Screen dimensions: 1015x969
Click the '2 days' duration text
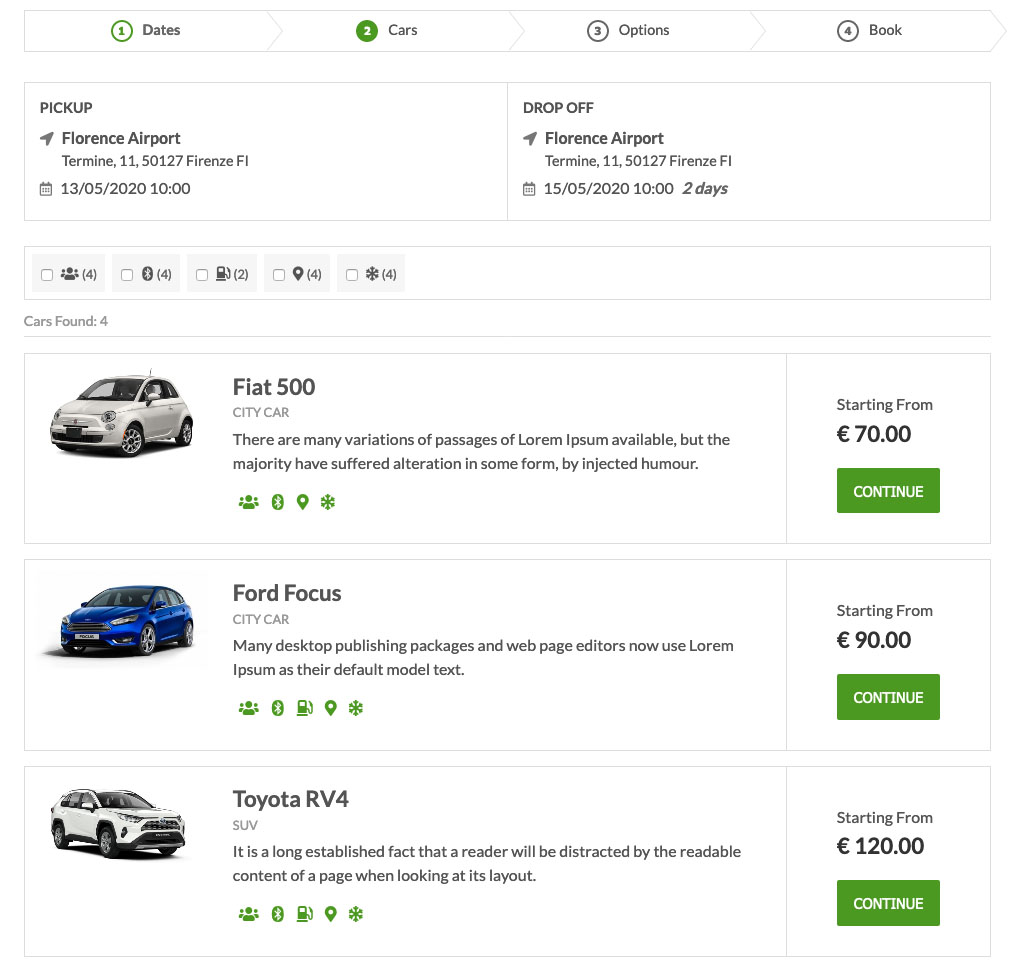pos(705,189)
